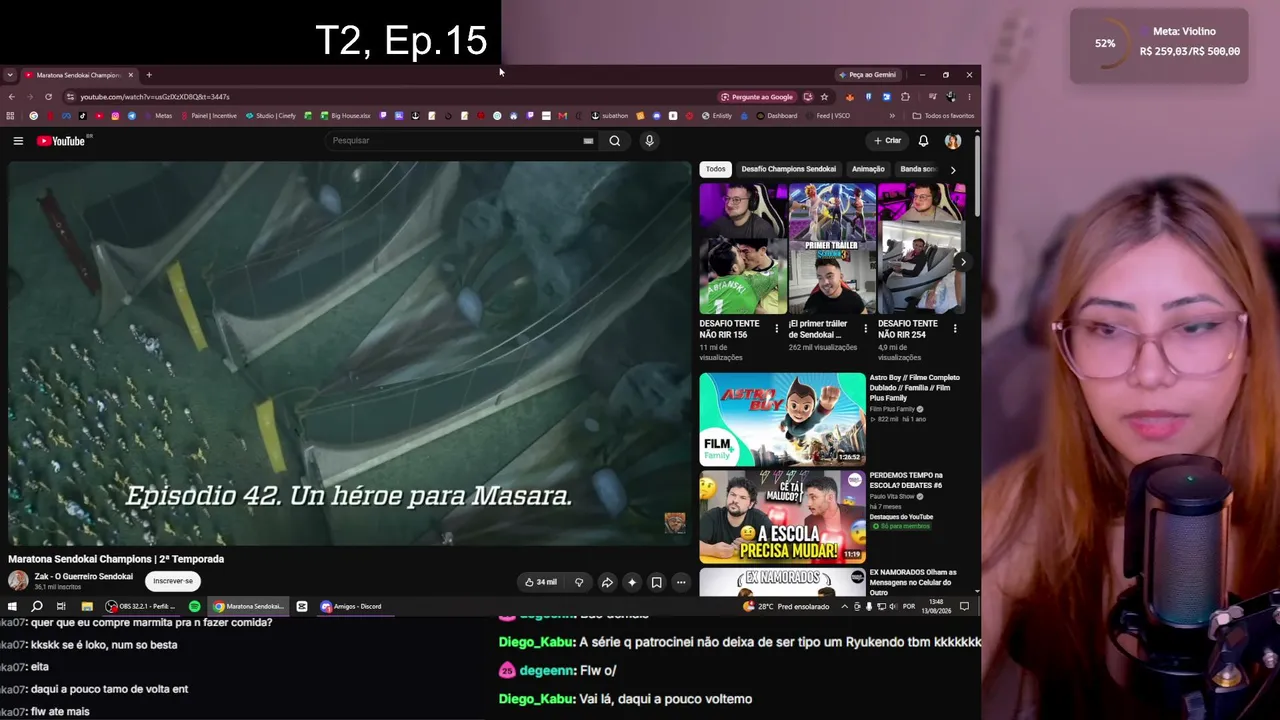Open the Feed | VSCO bookmark
1280x720 pixels.
point(828,116)
